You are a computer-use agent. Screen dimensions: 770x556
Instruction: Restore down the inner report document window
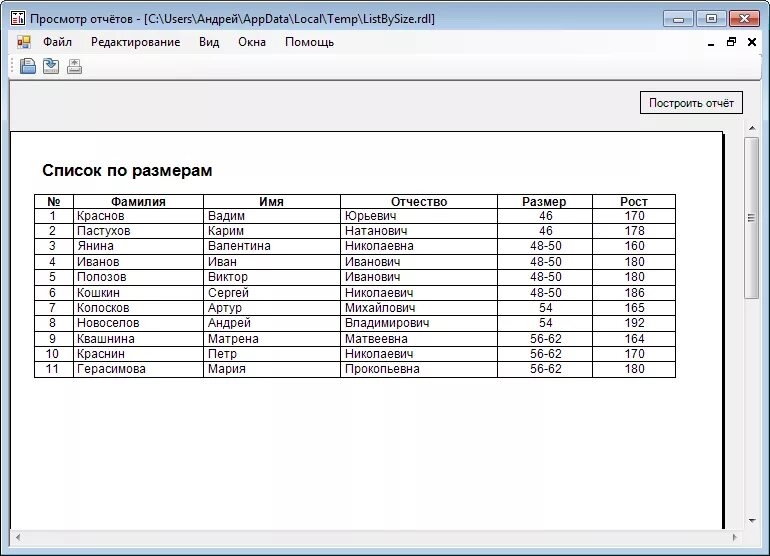(731, 42)
